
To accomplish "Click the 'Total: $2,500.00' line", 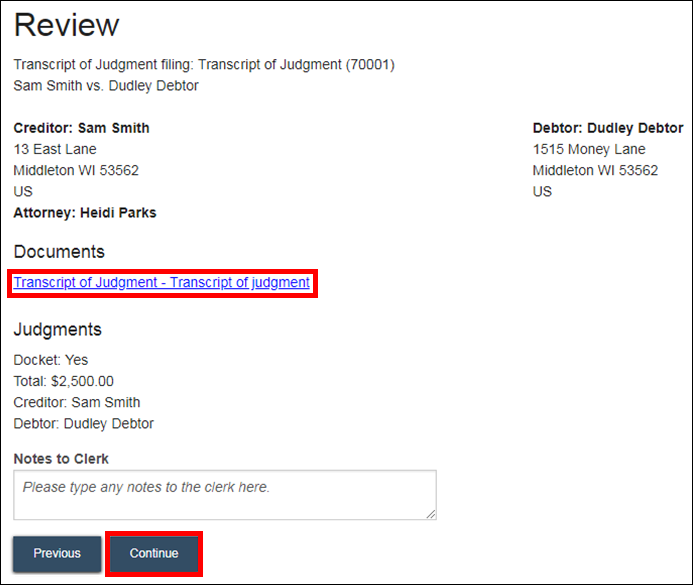I will pos(64,381).
